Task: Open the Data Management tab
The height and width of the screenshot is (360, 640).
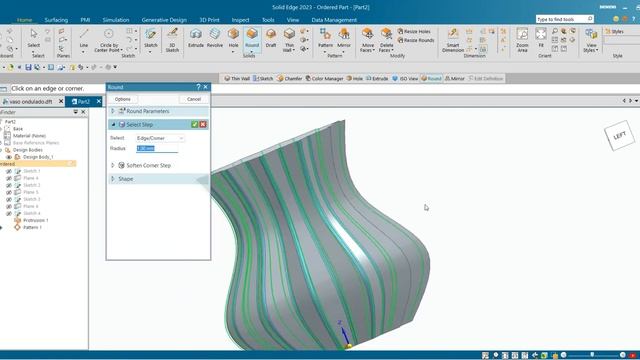Action: (x=334, y=20)
